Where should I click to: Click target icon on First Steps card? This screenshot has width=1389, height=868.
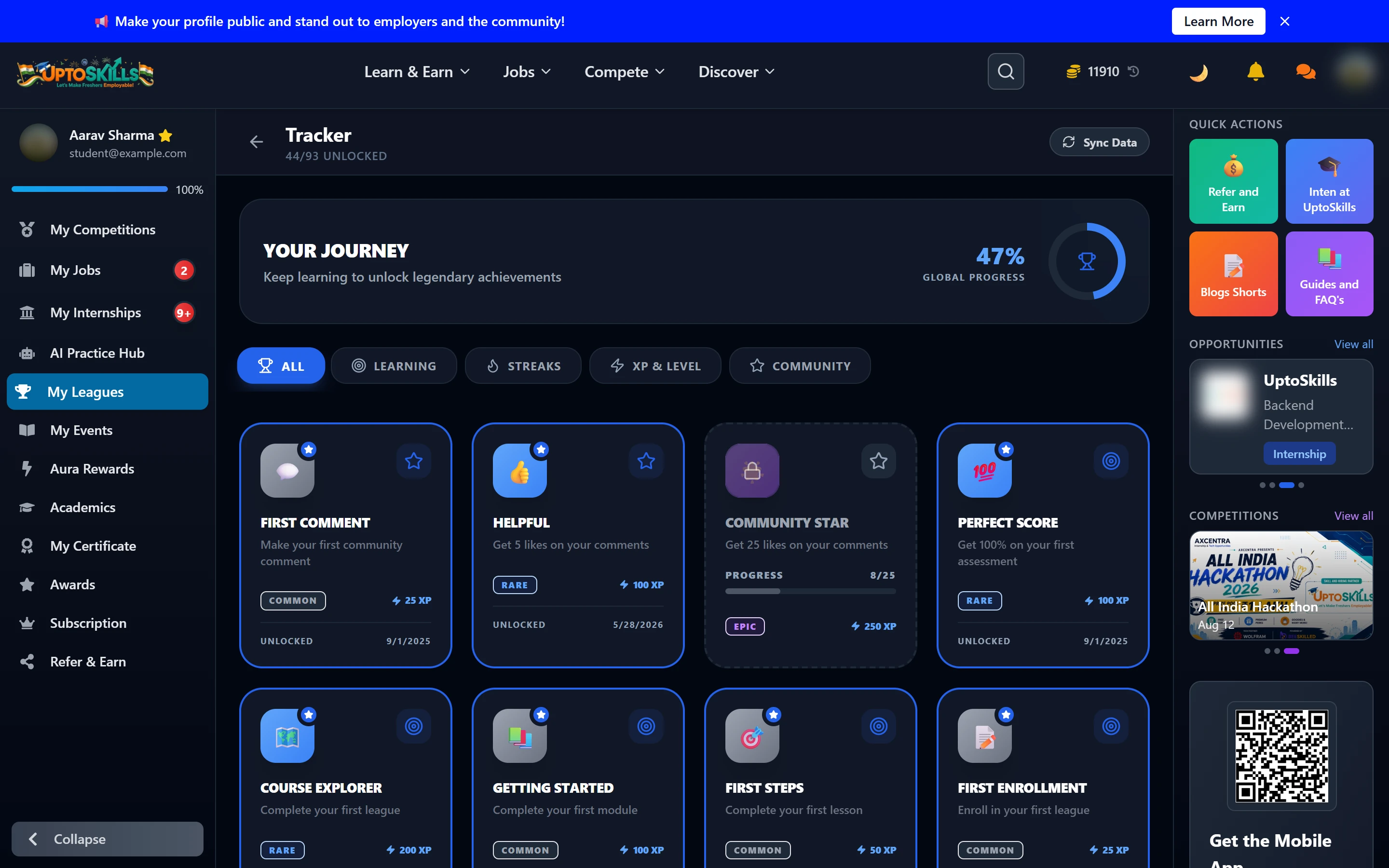coord(878,726)
